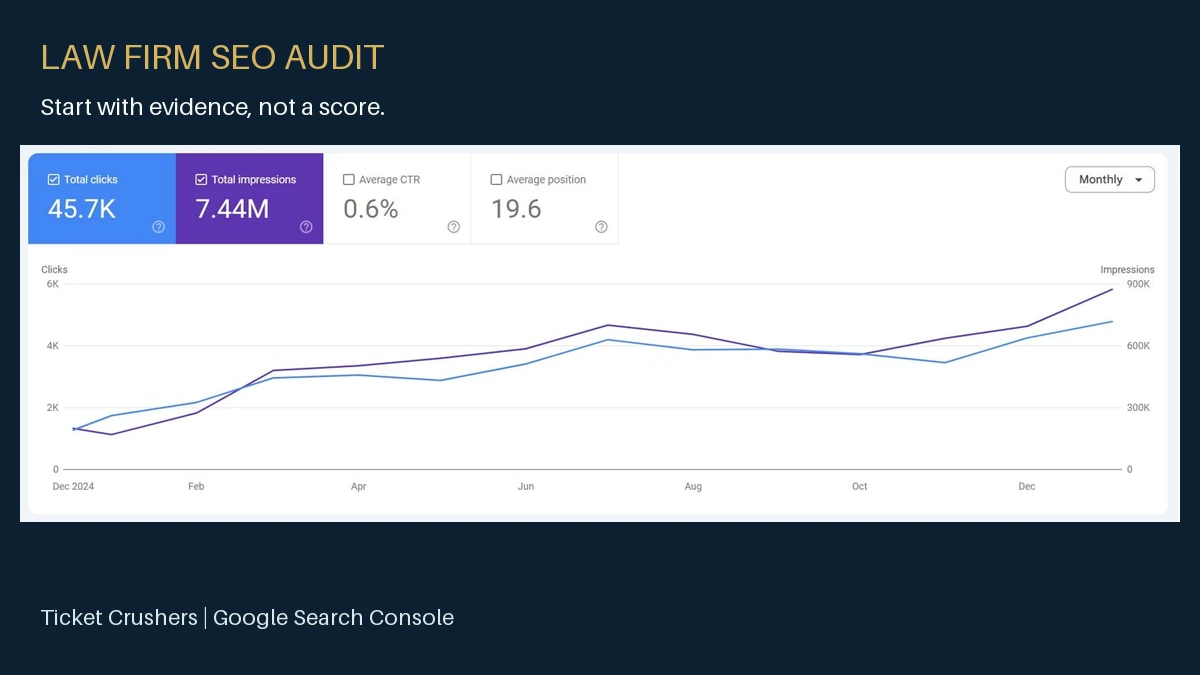Click the 19.6 average position value
Image resolution: width=1200 pixels, height=675 pixels.
(x=516, y=209)
